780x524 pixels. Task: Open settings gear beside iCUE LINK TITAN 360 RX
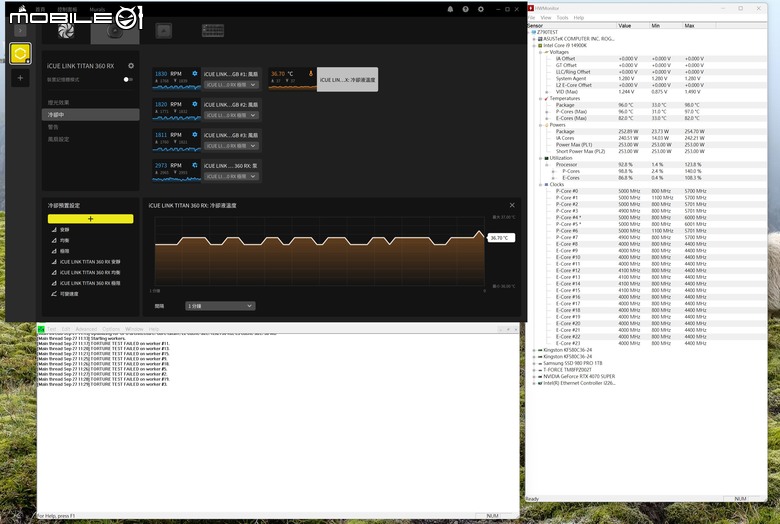[x=131, y=66]
